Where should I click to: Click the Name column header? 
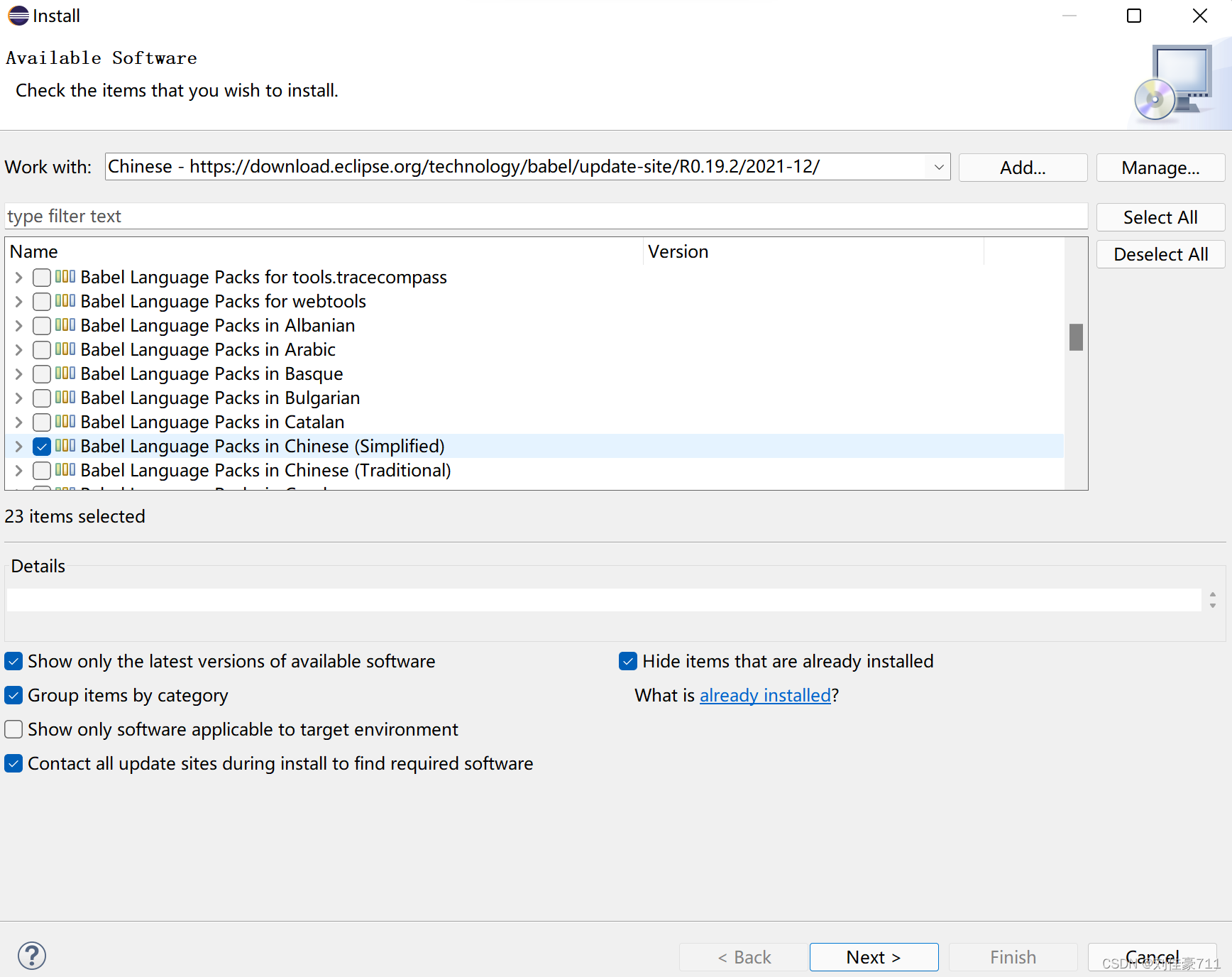324,252
